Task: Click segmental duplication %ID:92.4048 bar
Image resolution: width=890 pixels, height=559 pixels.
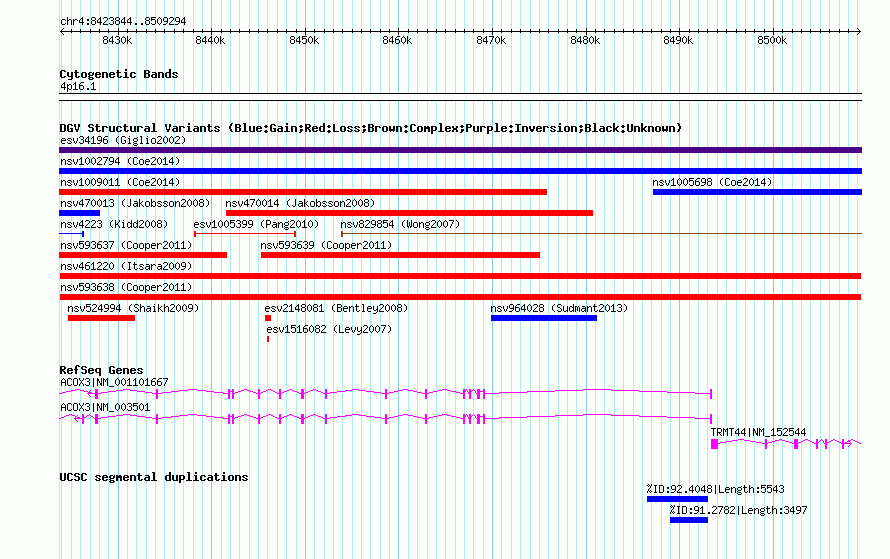Action: 677,499
